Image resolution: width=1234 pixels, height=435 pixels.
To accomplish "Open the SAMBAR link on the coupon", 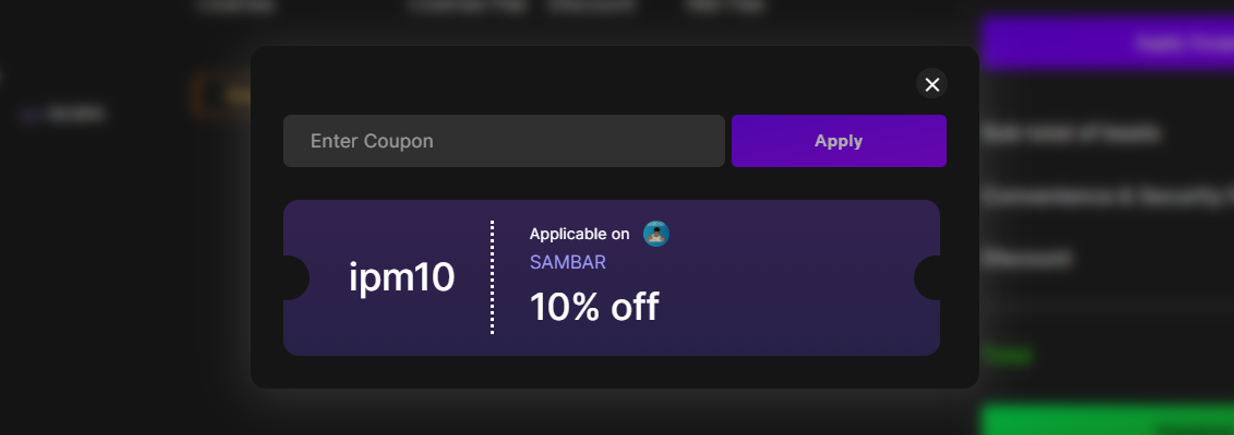I will pyautogui.click(x=568, y=263).
